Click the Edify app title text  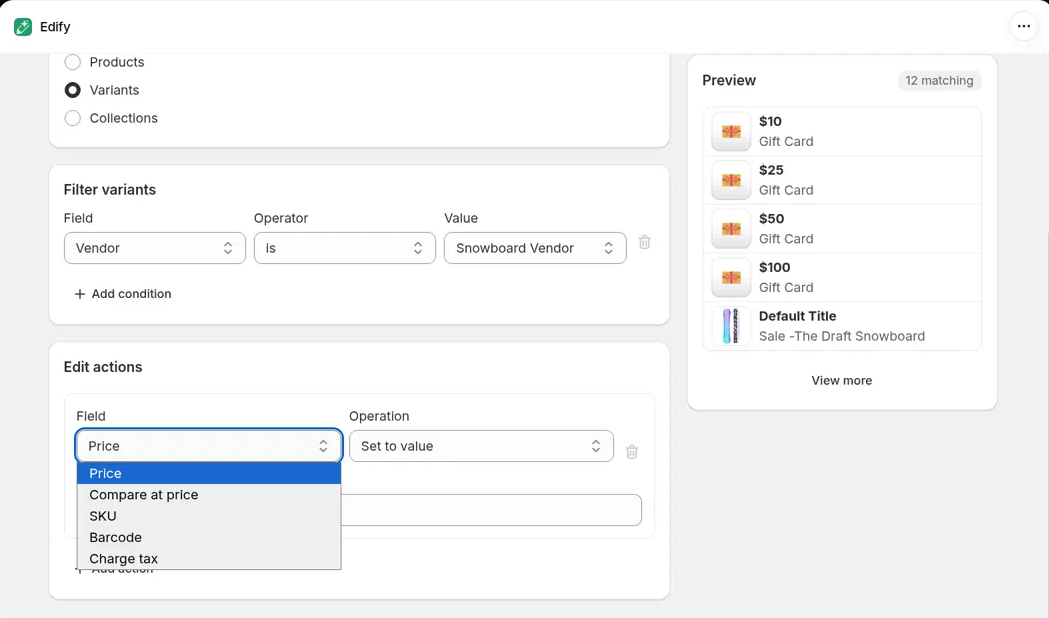[x=55, y=27]
